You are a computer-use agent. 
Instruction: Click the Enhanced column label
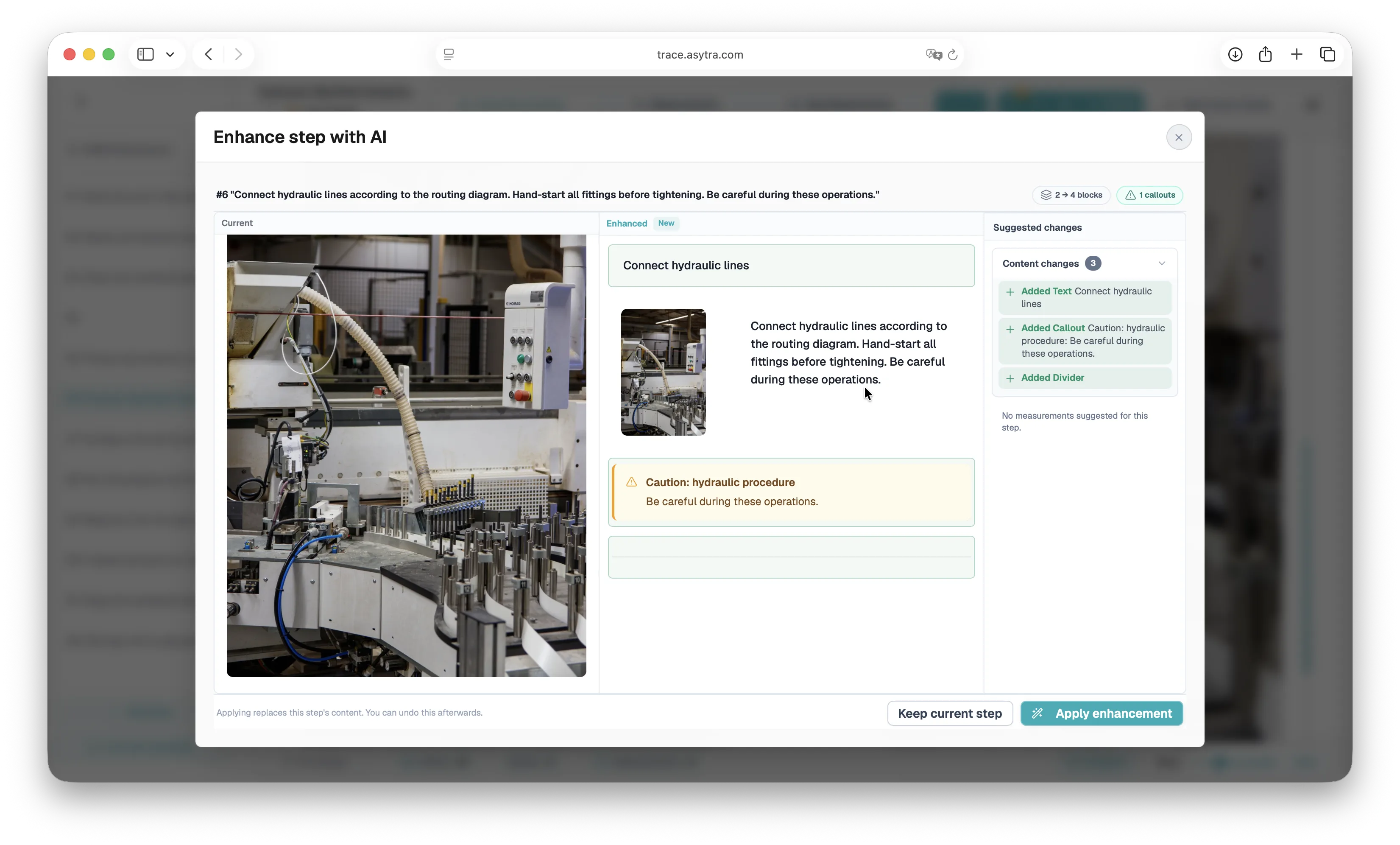[x=626, y=223]
